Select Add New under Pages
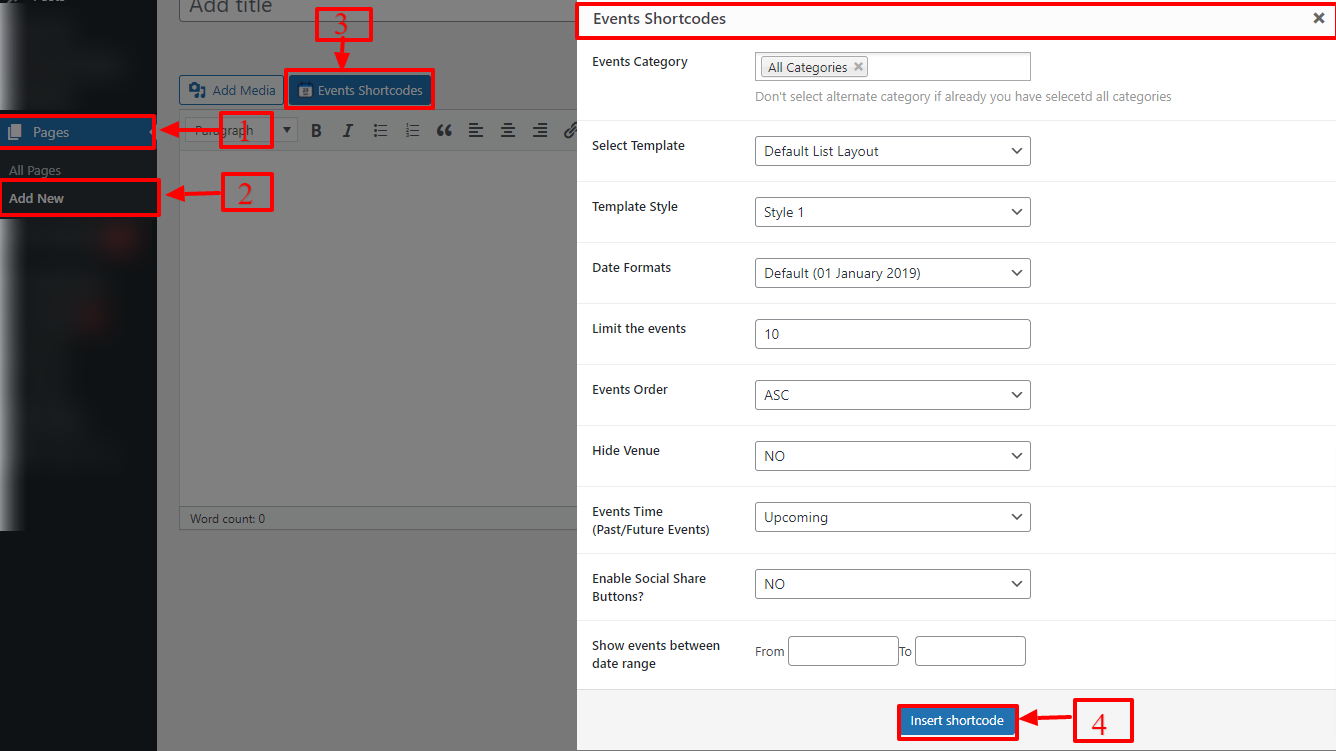Screen dimensions: 1336x751 [36, 198]
